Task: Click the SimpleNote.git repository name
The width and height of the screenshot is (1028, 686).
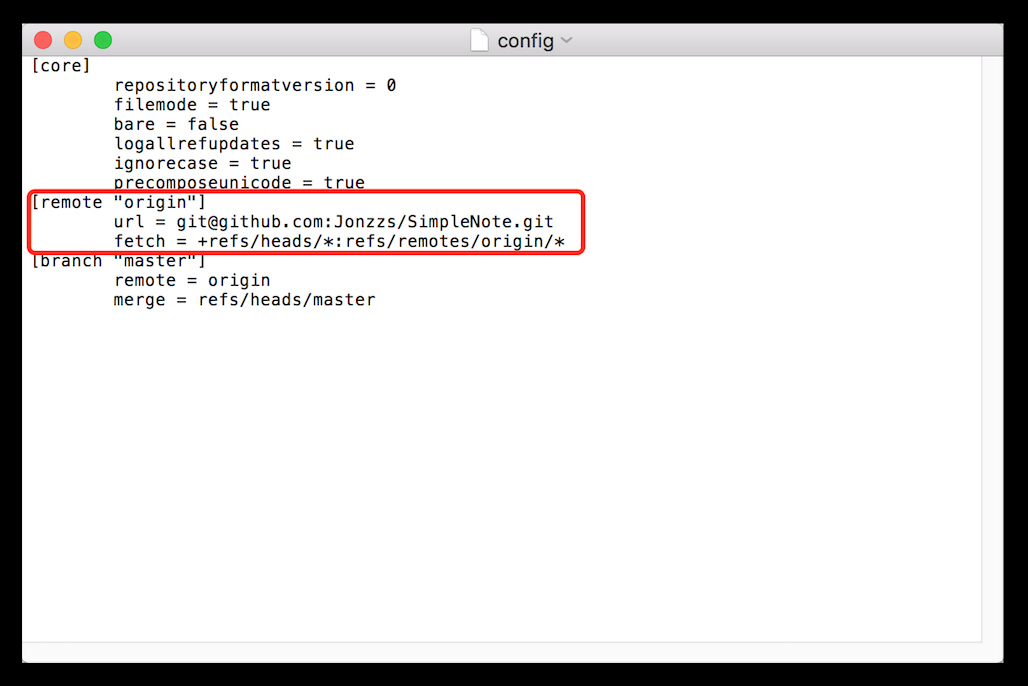Action: tap(480, 221)
